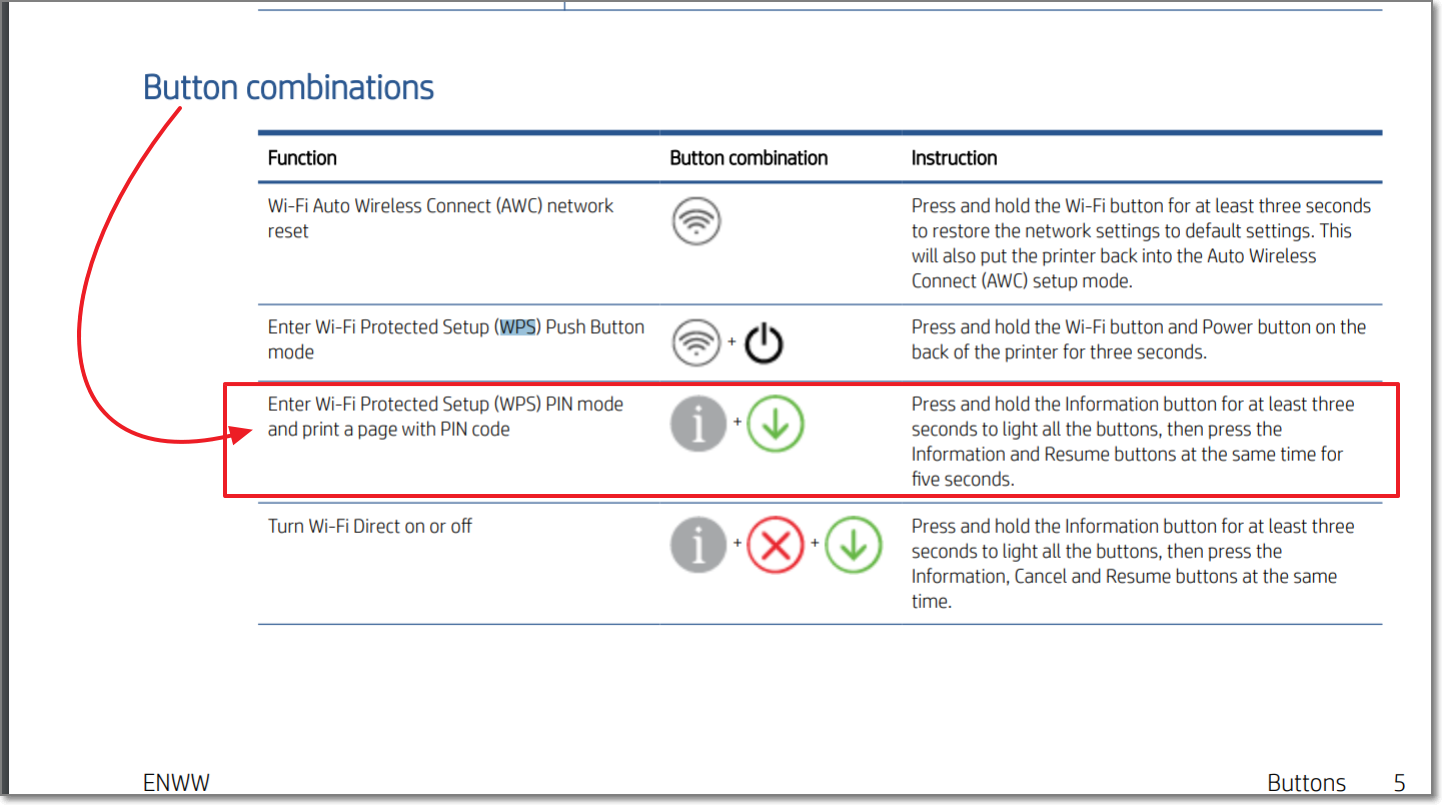Click instruction 'Press and hold the Wi-Fi button and Power button'
This screenshot has height=805, width=1442.
tap(1139, 339)
